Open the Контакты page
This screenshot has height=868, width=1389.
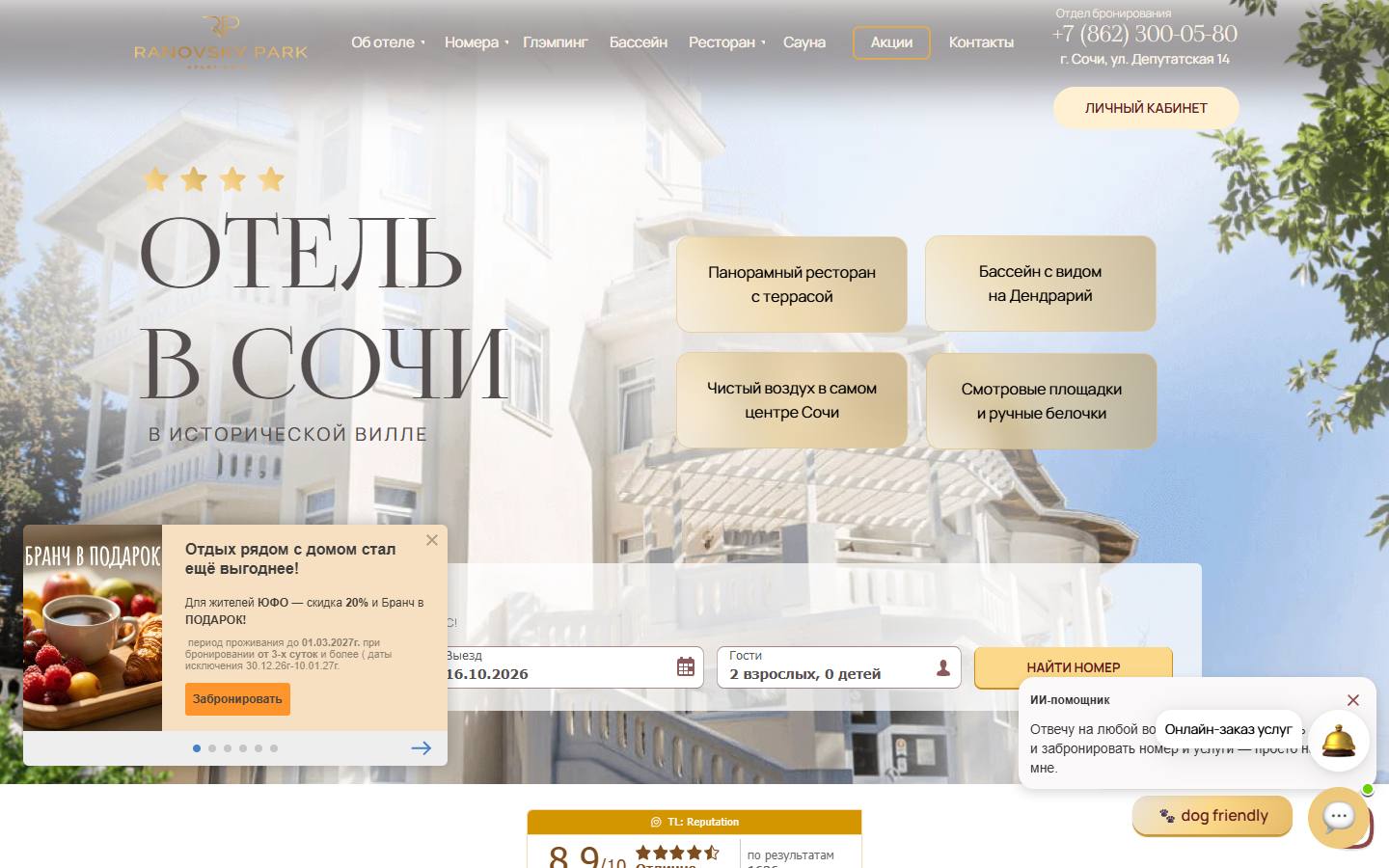(x=981, y=42)
